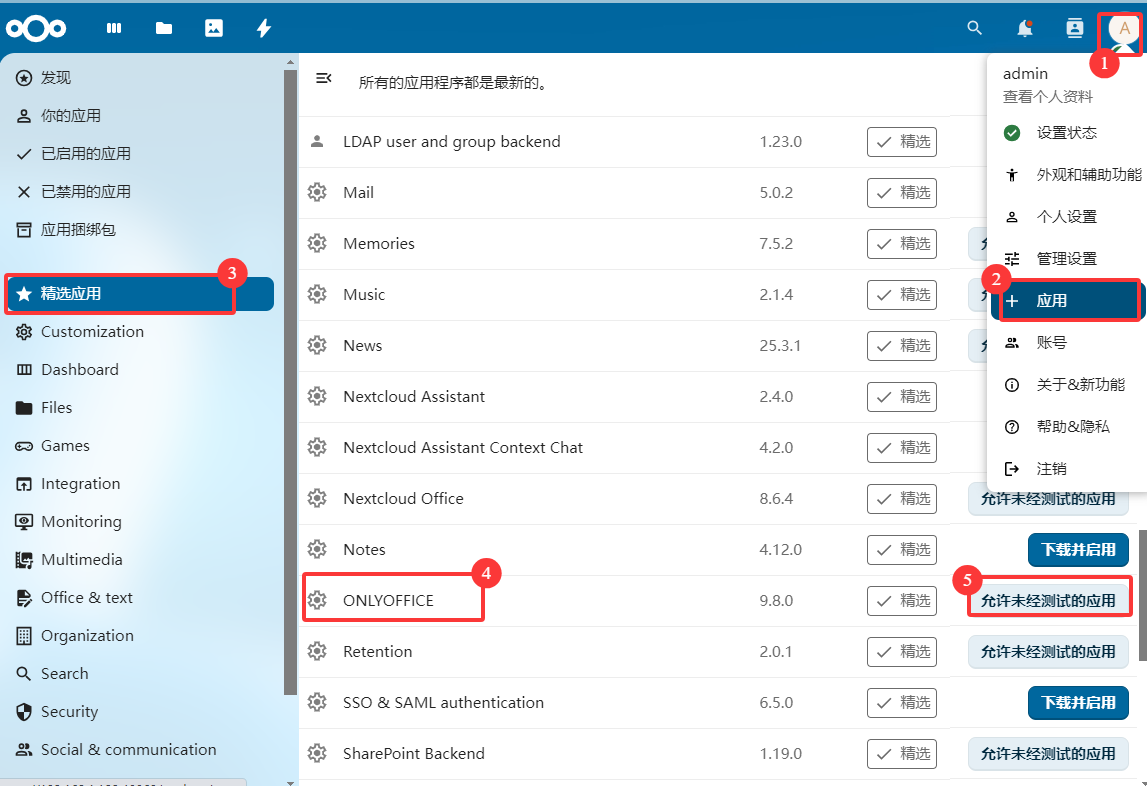This screenshot has height=786, width=1147.
Task: Open the Dashboard icon in top bar
Action: (114, 28)
